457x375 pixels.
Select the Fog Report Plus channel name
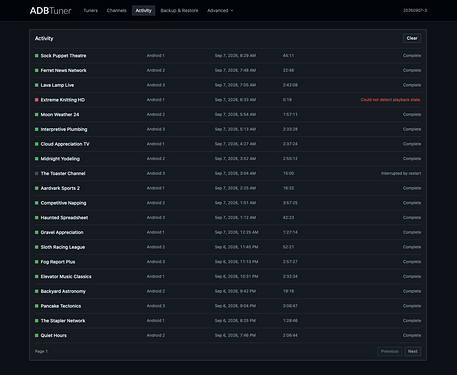58,262
